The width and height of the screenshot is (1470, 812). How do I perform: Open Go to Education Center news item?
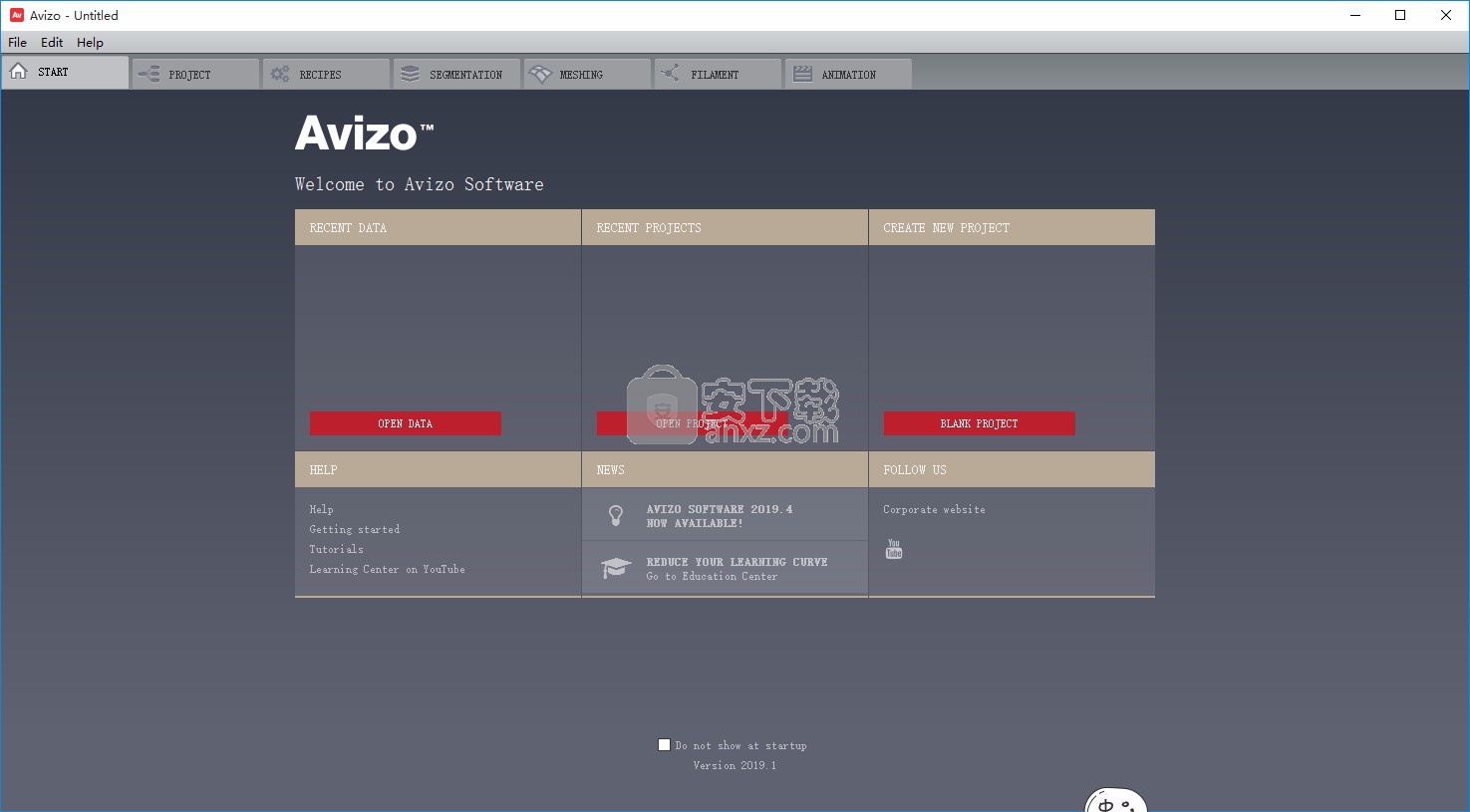click(725, 568)
